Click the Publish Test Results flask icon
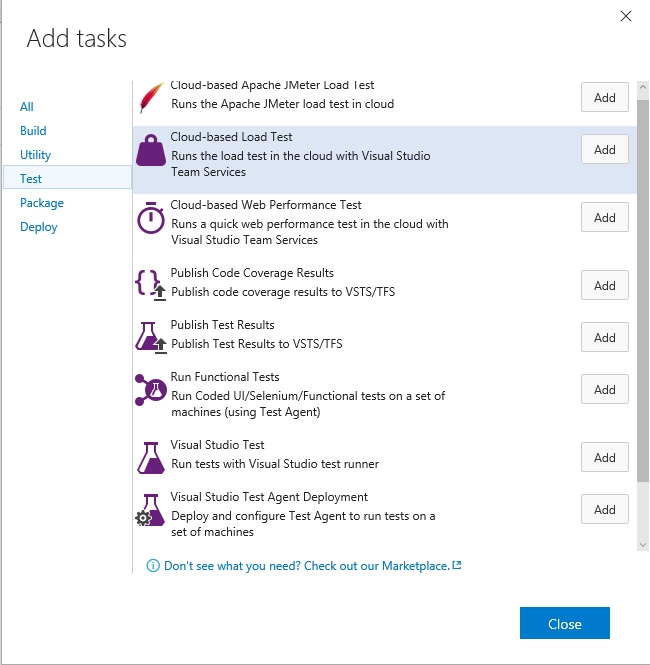 [151, 338]
